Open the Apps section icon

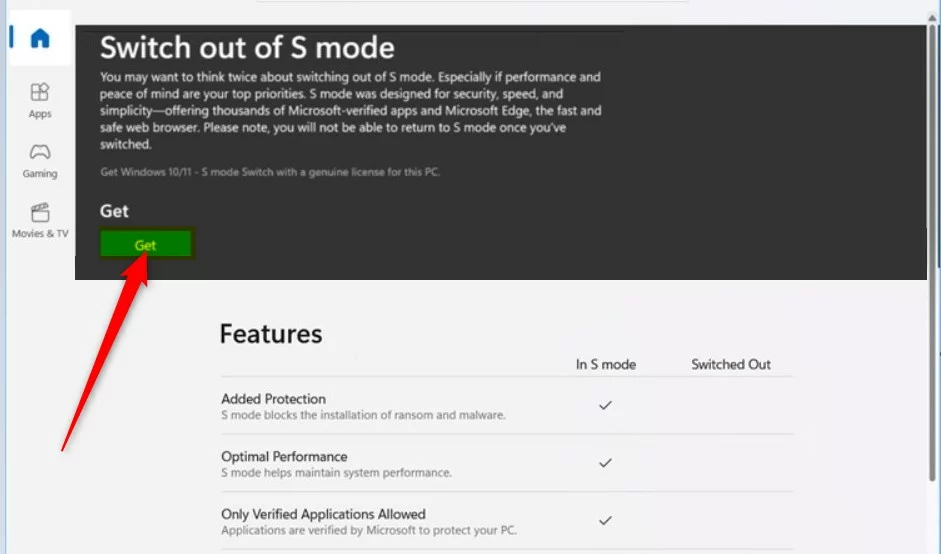point(39,93)
